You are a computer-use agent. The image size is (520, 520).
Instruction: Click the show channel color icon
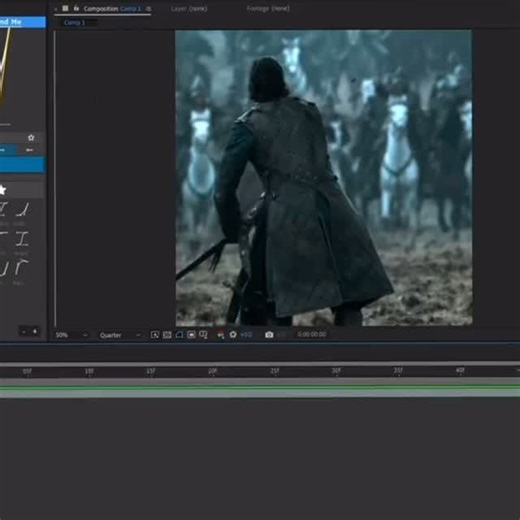pyautogui.click(x=220, y=335)
